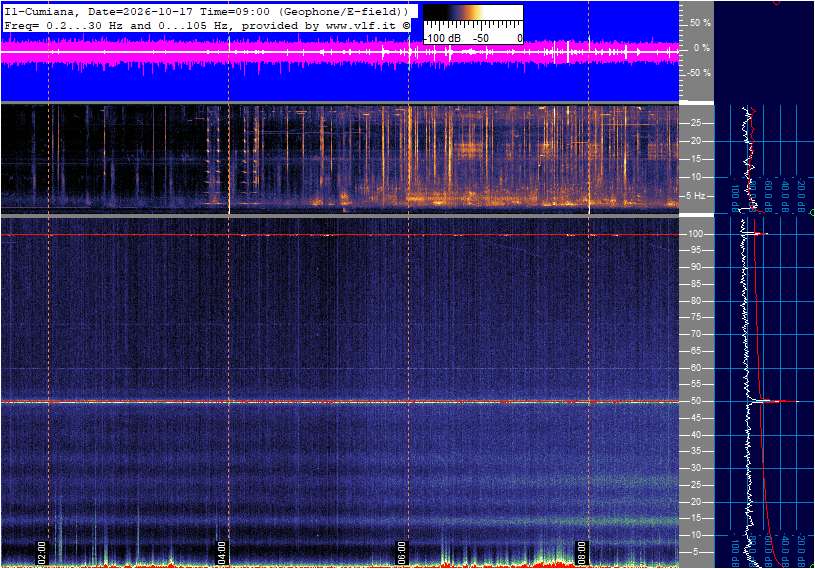The width and height of the screenshot is (815, 569).
Task: Click the 100 Hz peak in the right spectrum plot
Action: 755,234
